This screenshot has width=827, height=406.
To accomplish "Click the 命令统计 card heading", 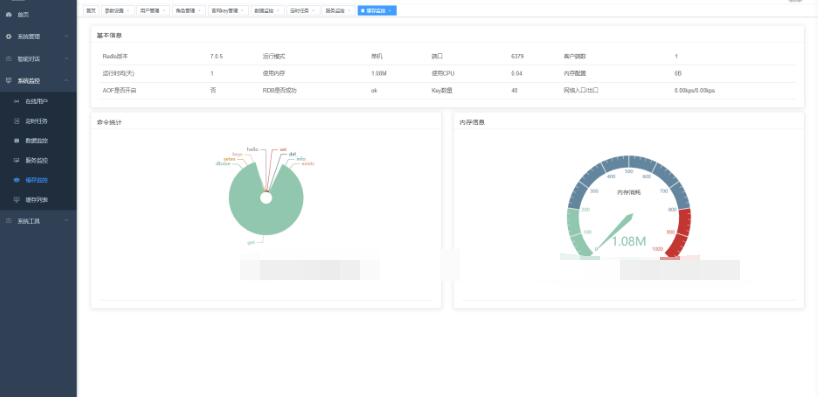I will [109, 122].
